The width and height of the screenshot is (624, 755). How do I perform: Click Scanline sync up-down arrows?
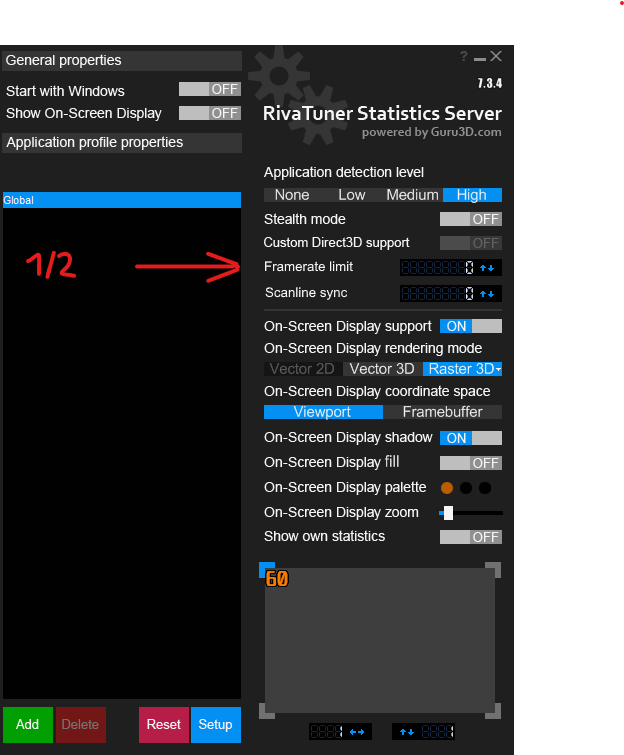[x=487, y=293]
